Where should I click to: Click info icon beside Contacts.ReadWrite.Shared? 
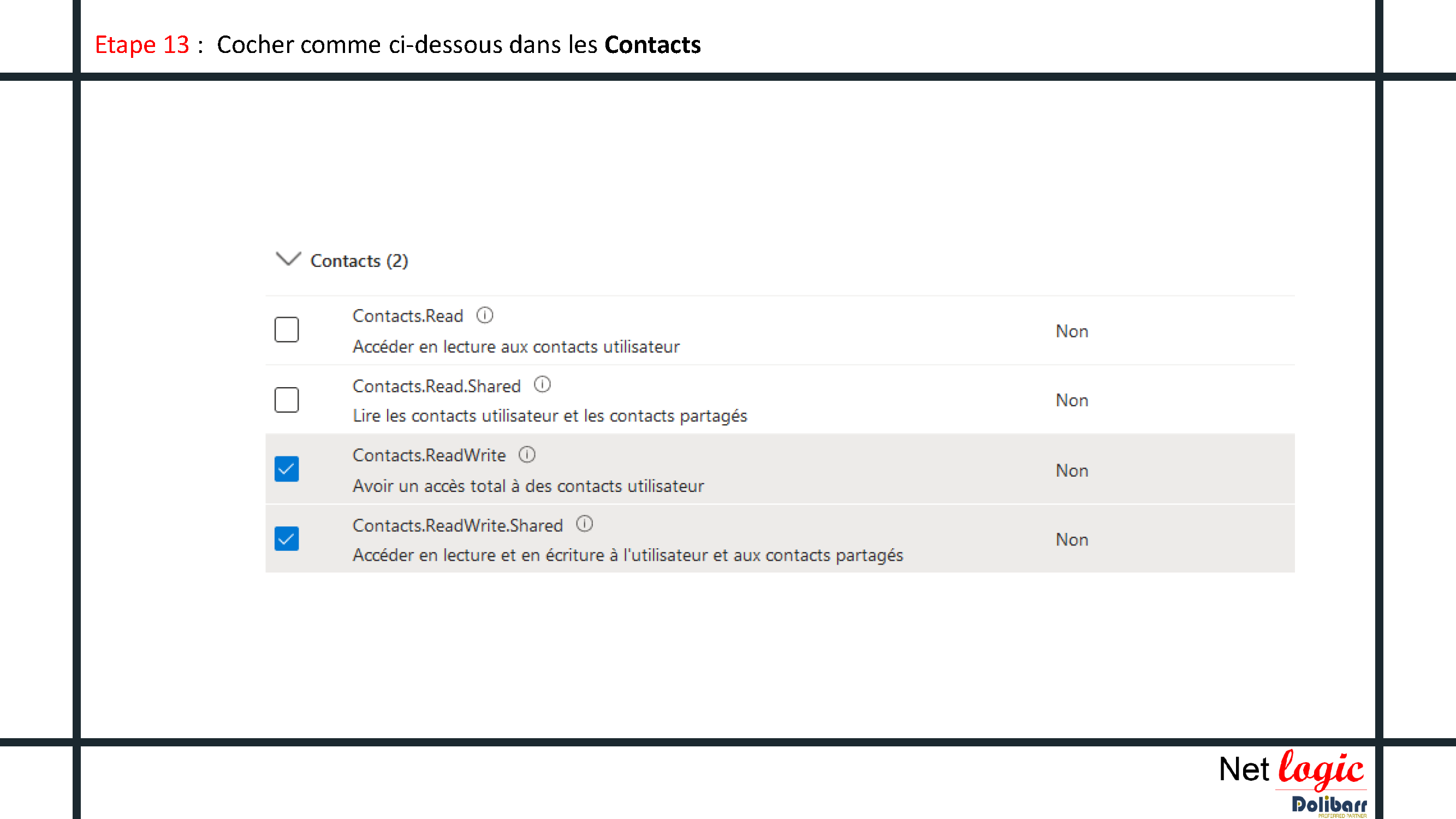585,524
